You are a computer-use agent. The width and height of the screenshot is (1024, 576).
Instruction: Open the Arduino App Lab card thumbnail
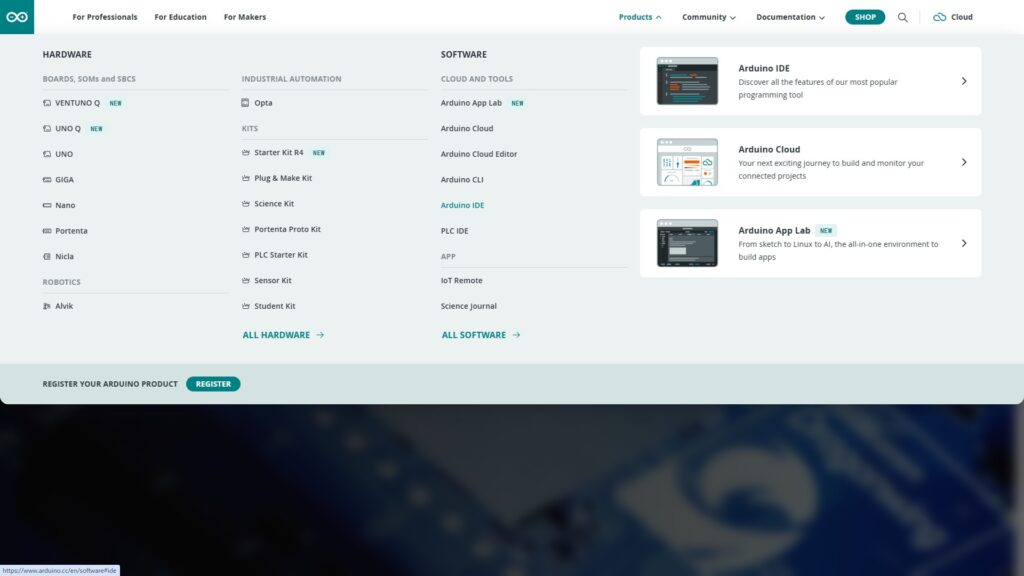tap(687, 243)
